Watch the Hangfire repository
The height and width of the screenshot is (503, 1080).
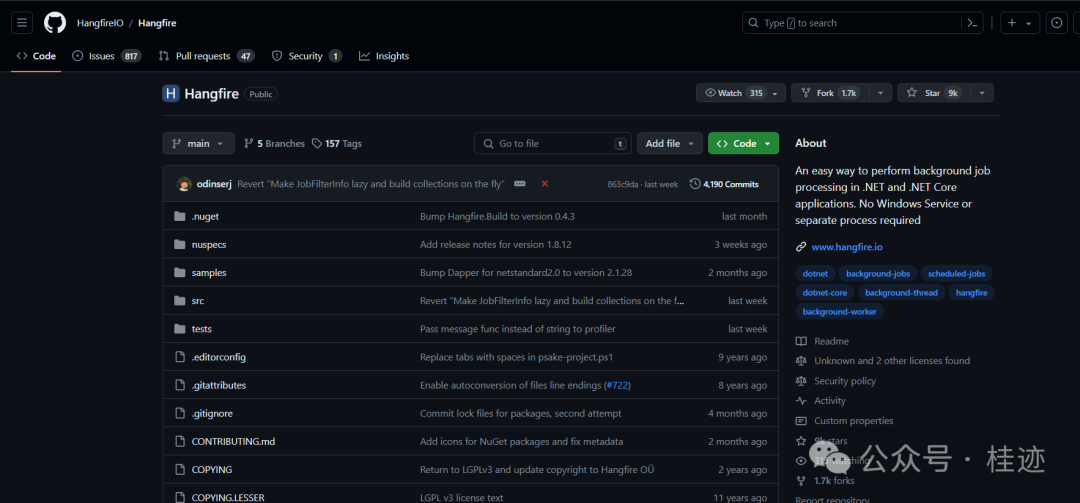point(732,93)
